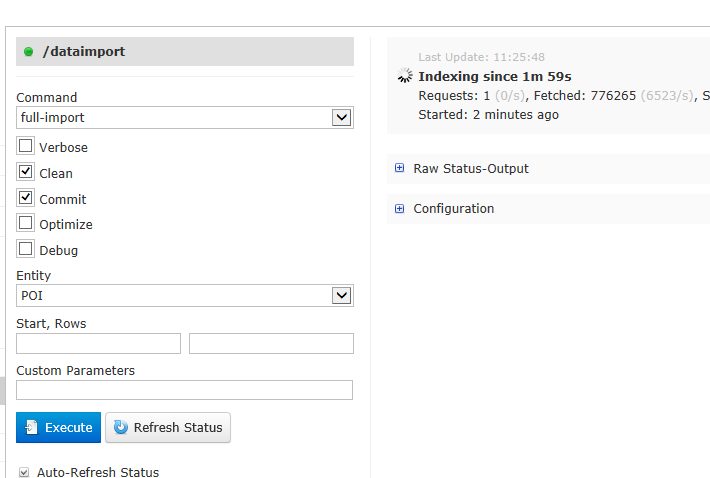Image resolution: width=710 pixels, height=478 pixels.
Task: Enable the Verbose checkbox
Action: [25, 146]
